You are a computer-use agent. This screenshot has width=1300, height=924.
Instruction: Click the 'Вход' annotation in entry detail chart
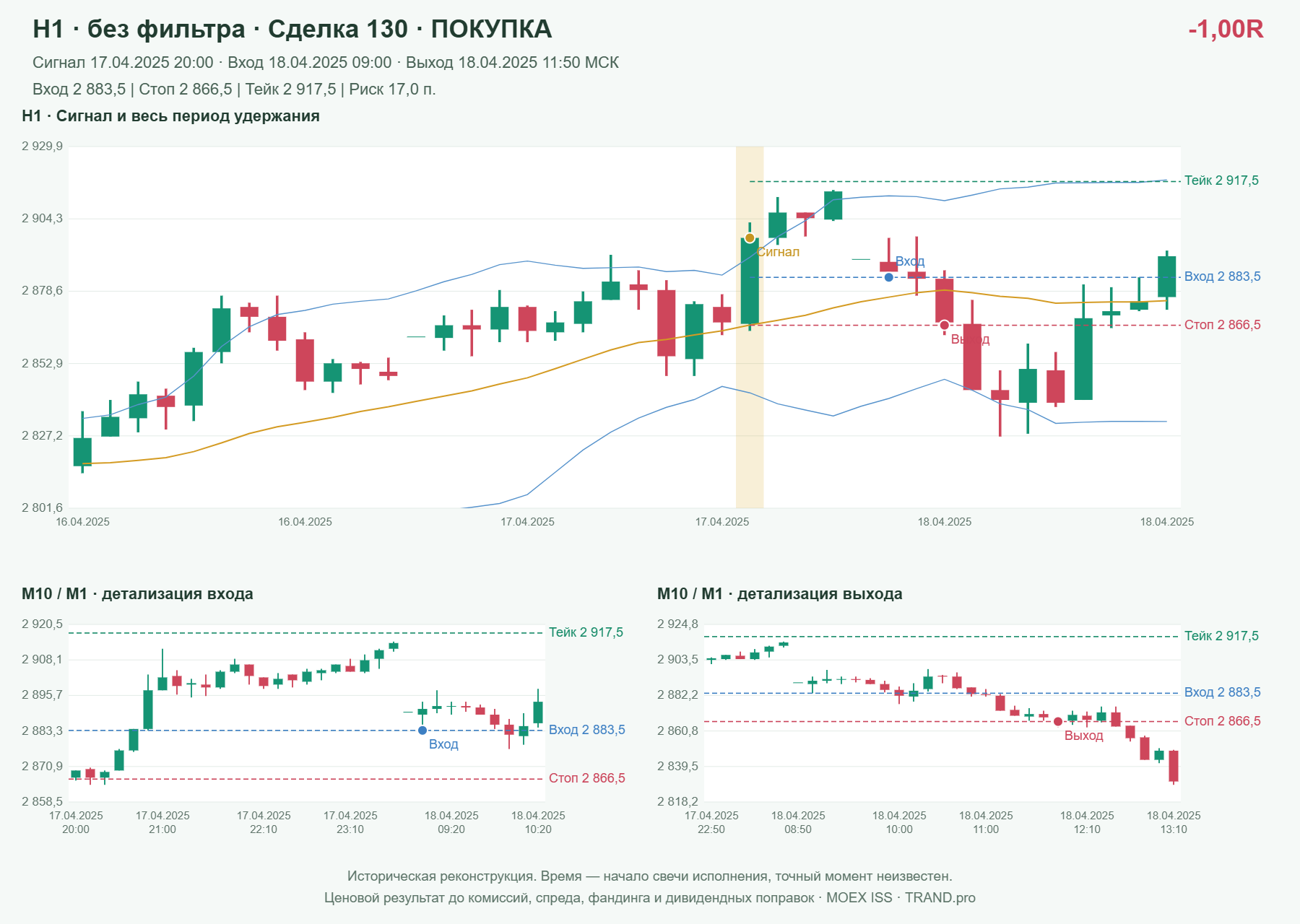(x=443, y=744)
